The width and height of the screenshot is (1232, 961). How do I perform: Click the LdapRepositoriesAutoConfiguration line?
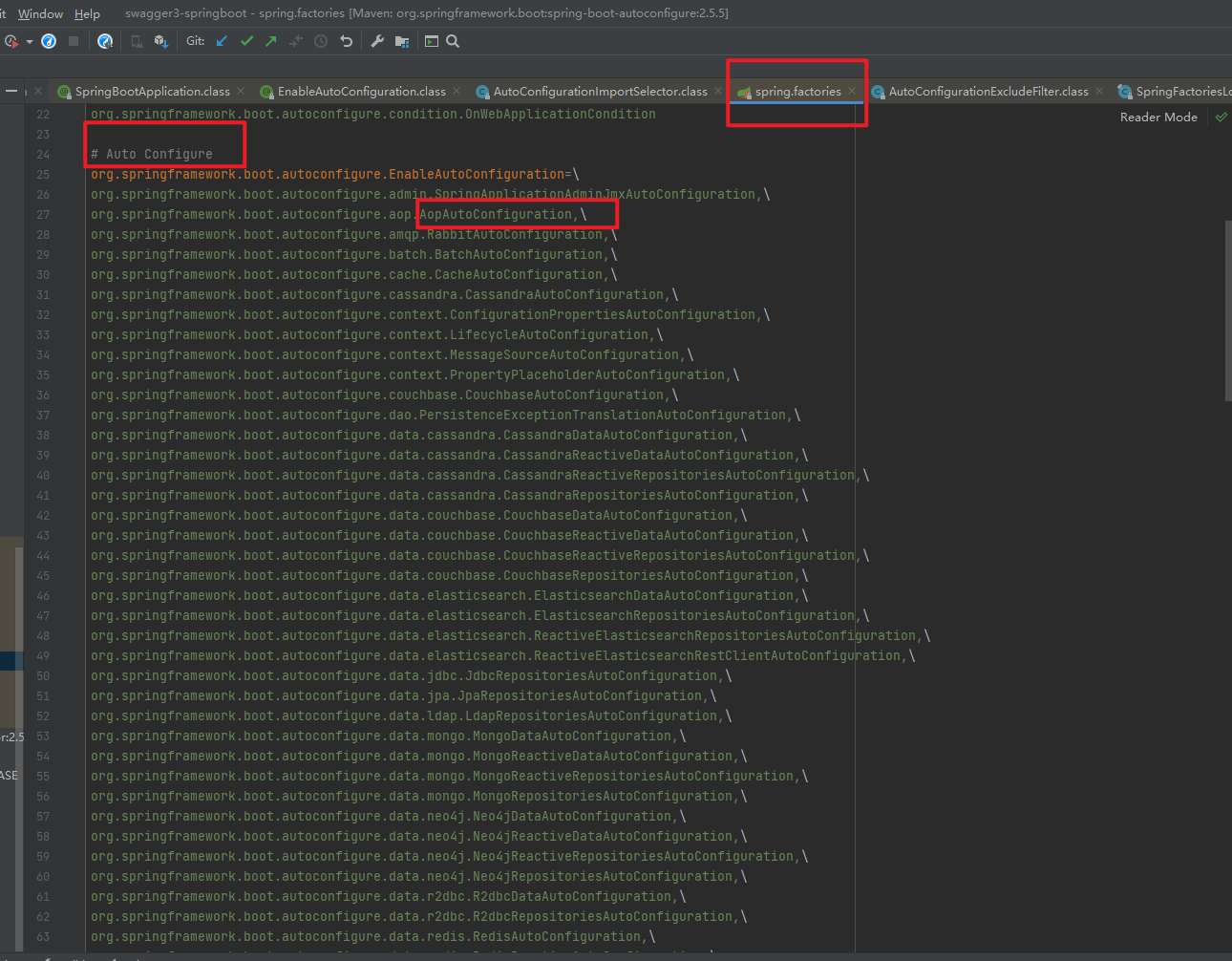click(x=411, y=715)
